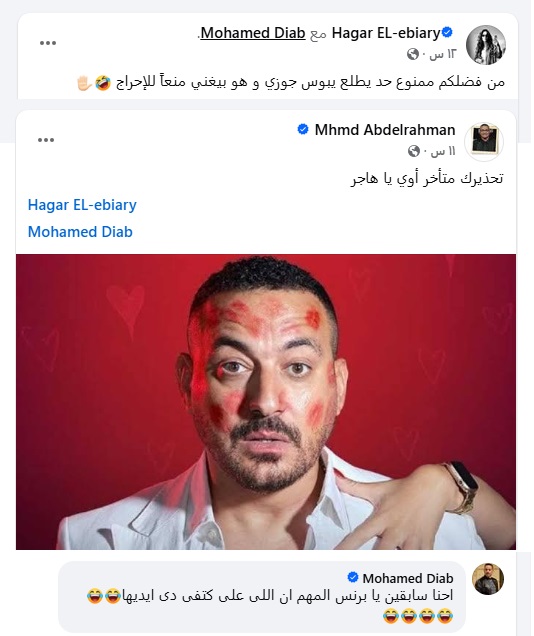Open the red lipstick-kisses photo

coord(266,402)
